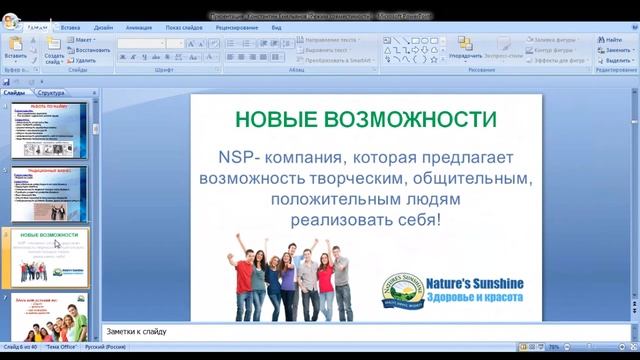Align text right
The image size is (640, 360).
(253, 57)
